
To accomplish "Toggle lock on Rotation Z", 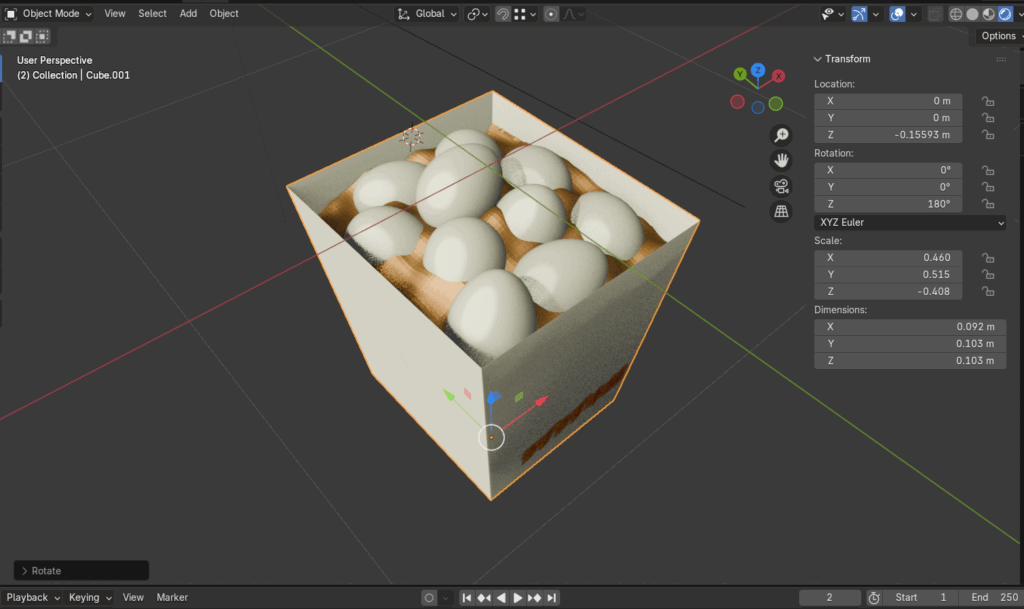I will click(x=987, y=204).
